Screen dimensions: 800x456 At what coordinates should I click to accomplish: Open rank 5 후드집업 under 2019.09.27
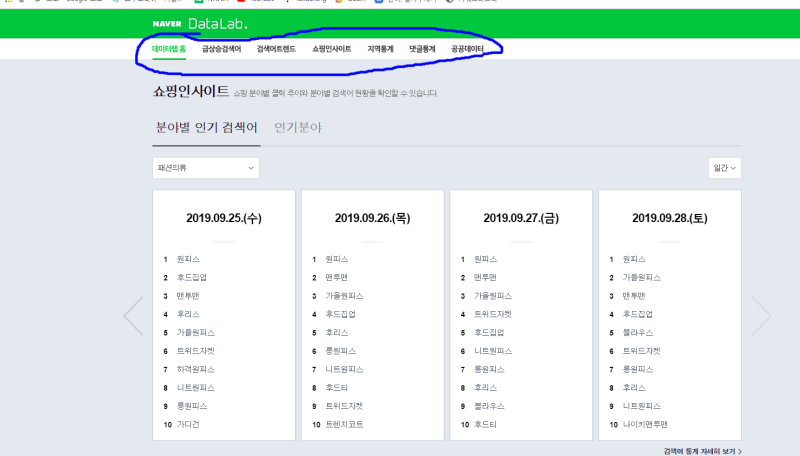pos(489,333)
